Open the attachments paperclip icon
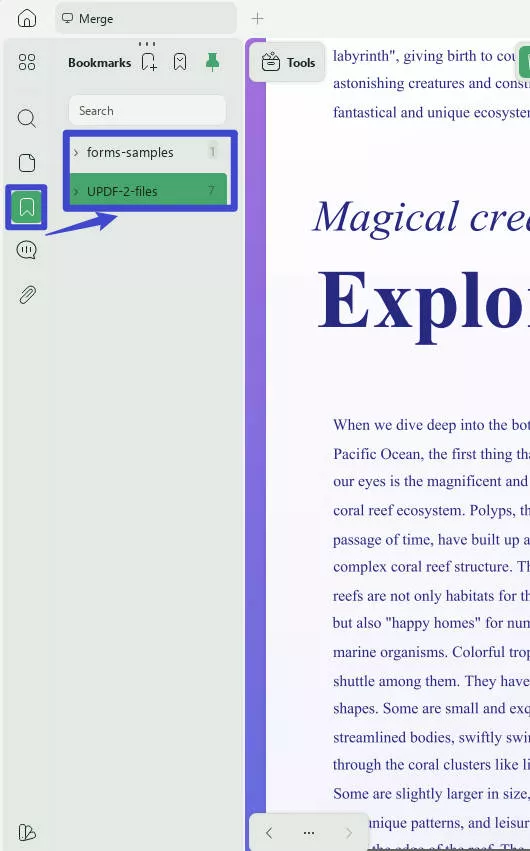 (x=27, y=295)
